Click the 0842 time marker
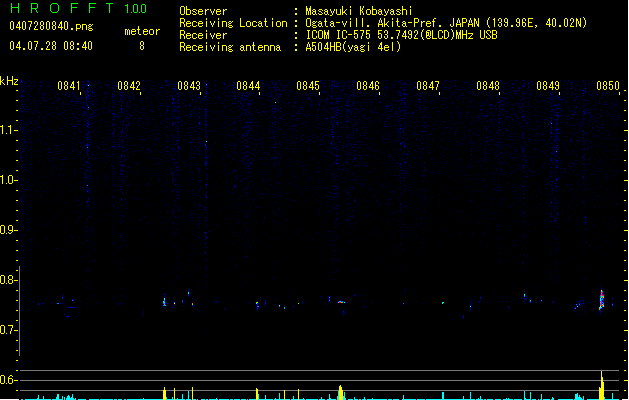629x400 pixels. tap(129, 86)
